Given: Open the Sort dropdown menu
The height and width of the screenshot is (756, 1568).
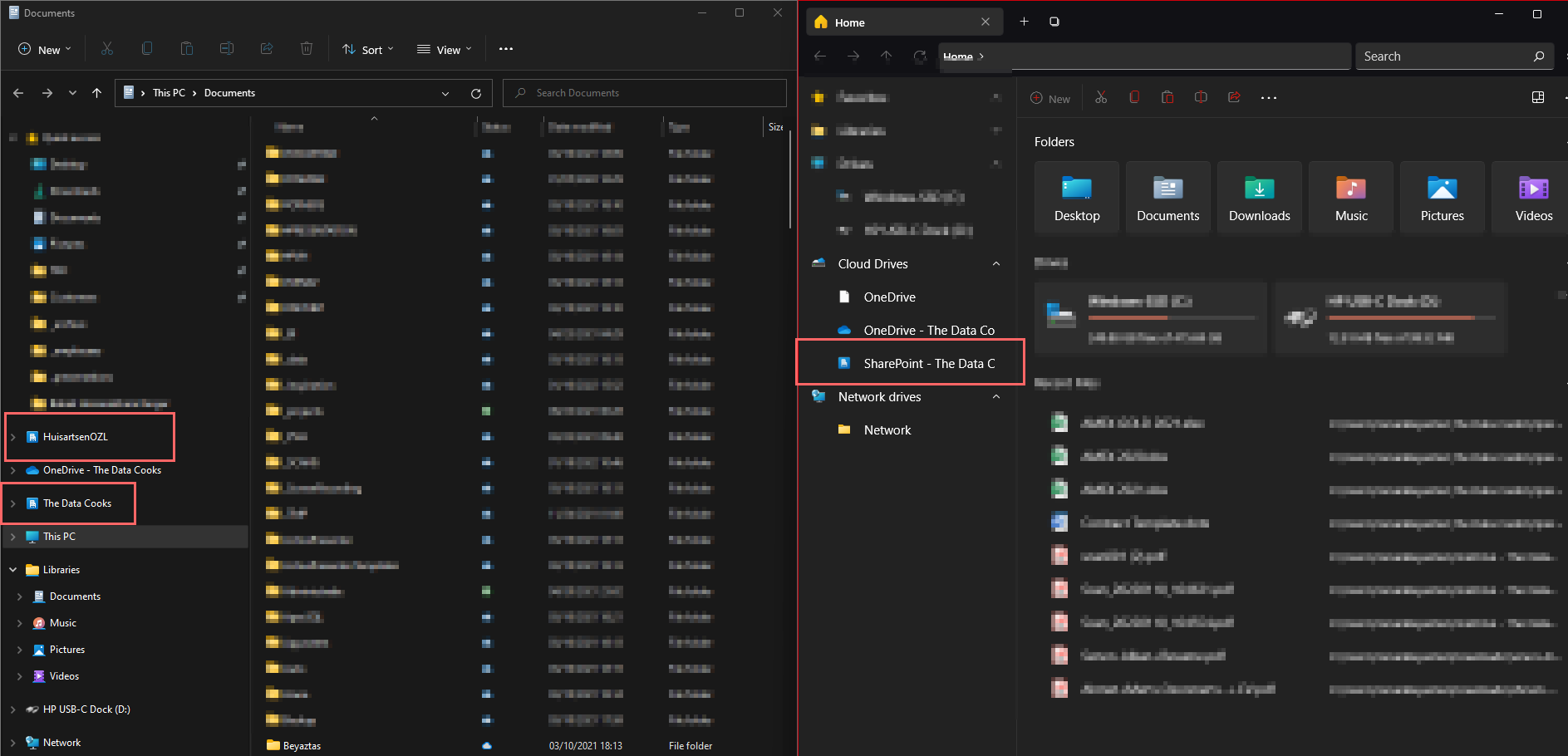Looking at the screenshot, I should click(x=368, y=49).
